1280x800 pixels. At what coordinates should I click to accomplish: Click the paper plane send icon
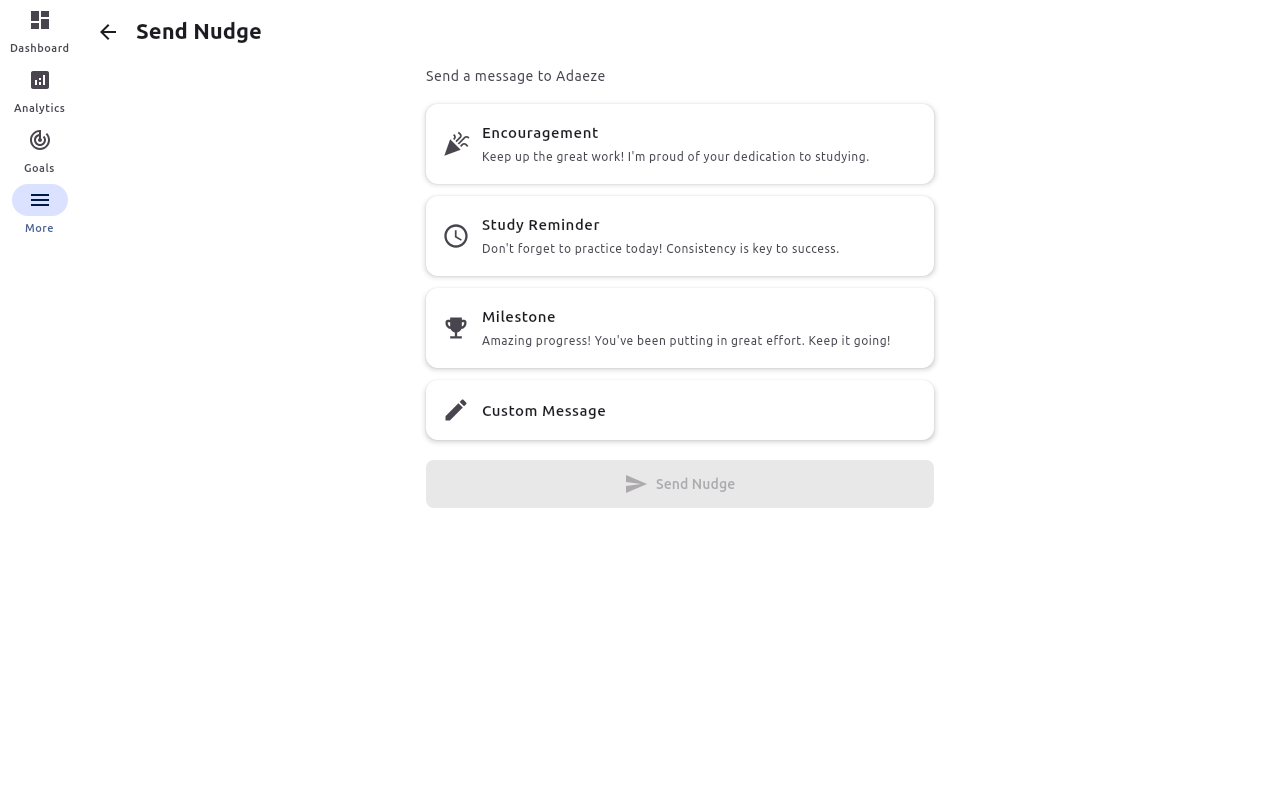click(x=636, y=484)
